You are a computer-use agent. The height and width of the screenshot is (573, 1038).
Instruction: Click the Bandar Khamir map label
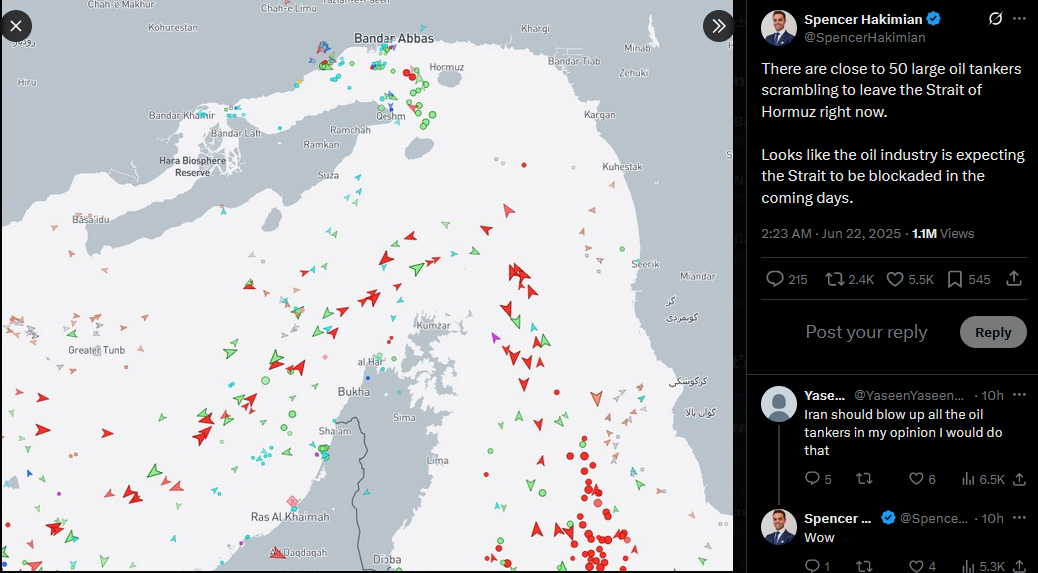[x=182, y=115]
